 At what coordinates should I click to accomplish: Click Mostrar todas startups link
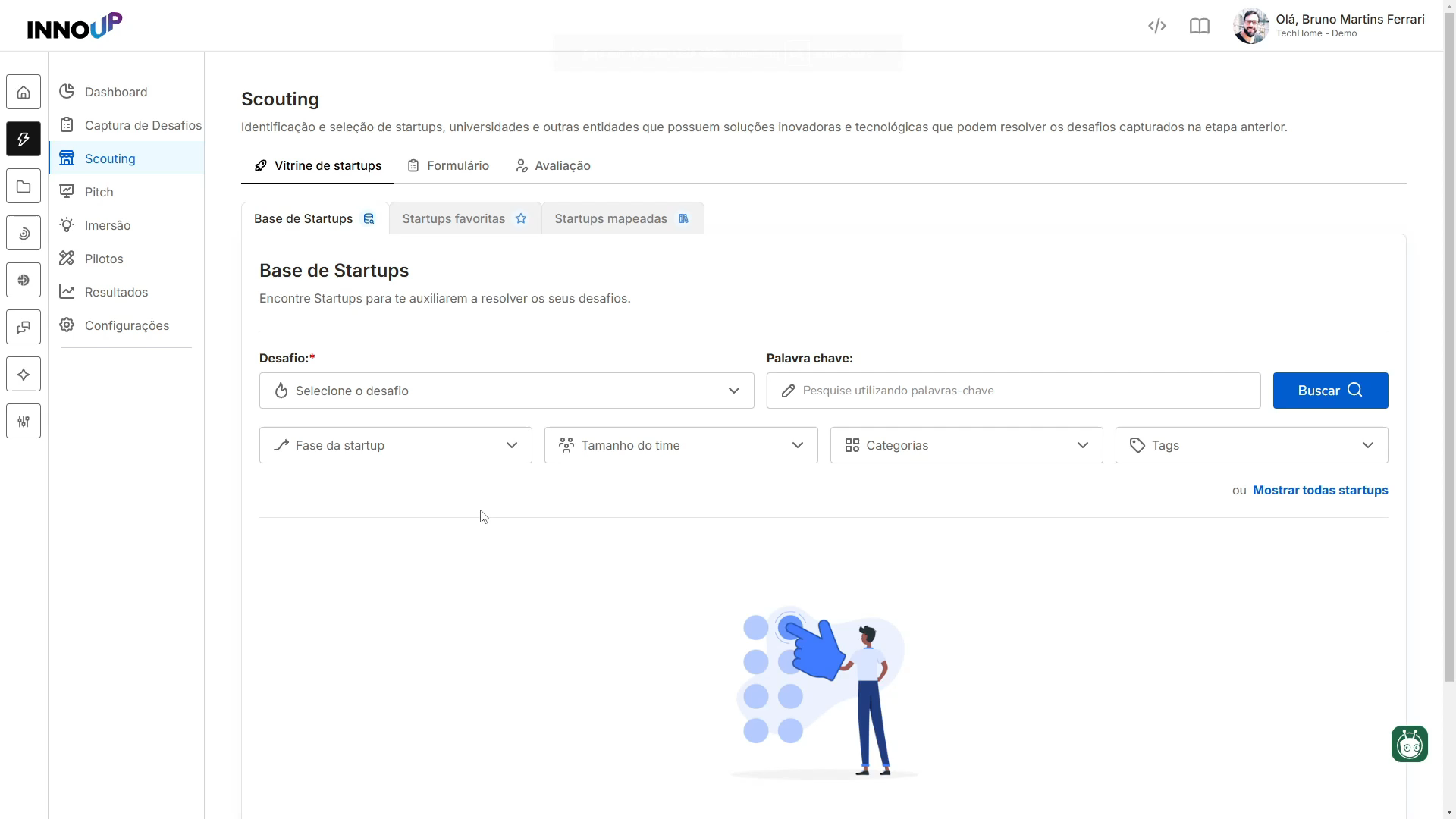1320,490
